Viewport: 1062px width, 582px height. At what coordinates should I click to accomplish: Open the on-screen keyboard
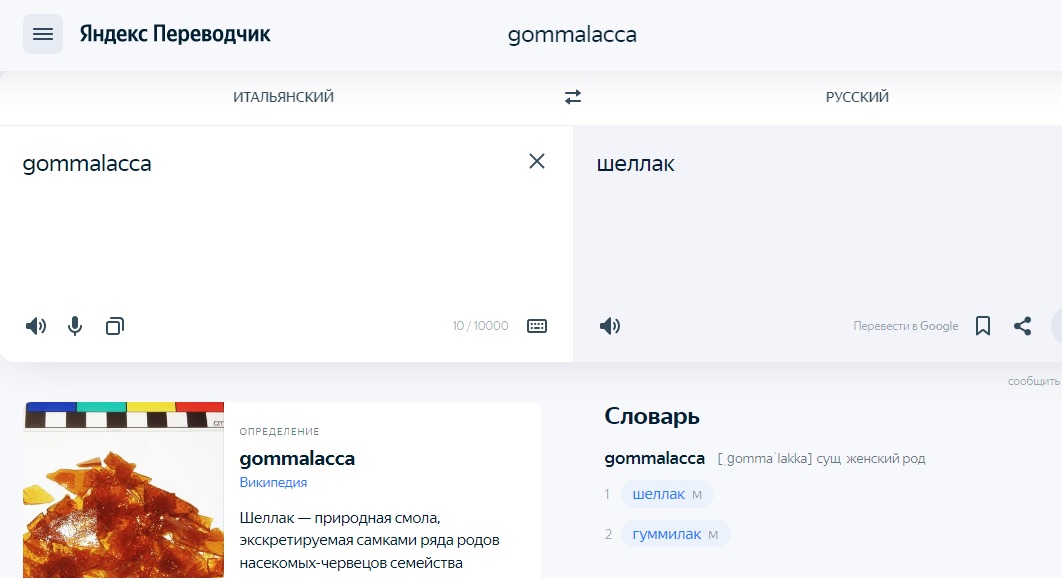537,326
